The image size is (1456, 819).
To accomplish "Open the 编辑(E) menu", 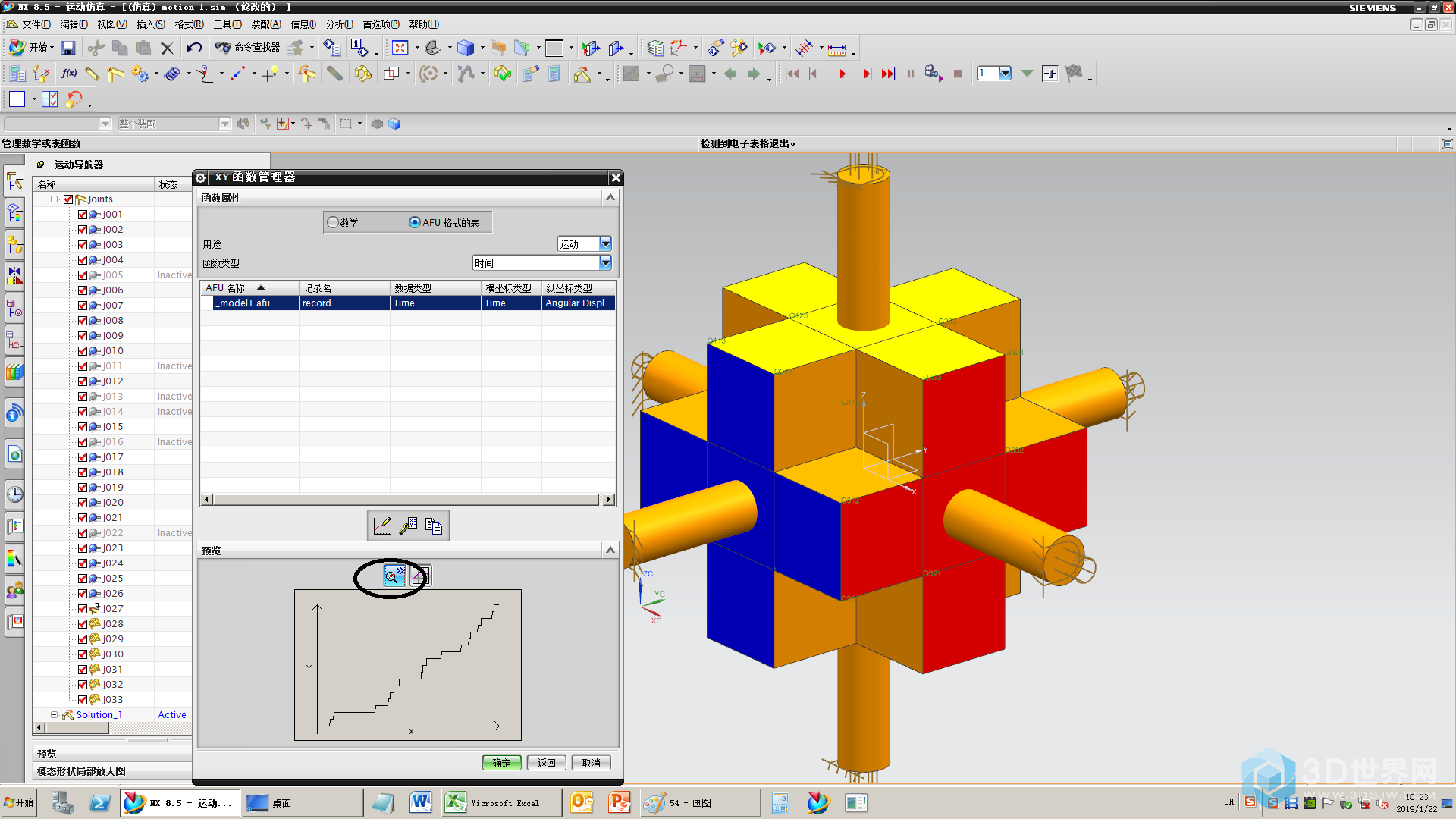I will pyautogui.click(x=74, y=24).
